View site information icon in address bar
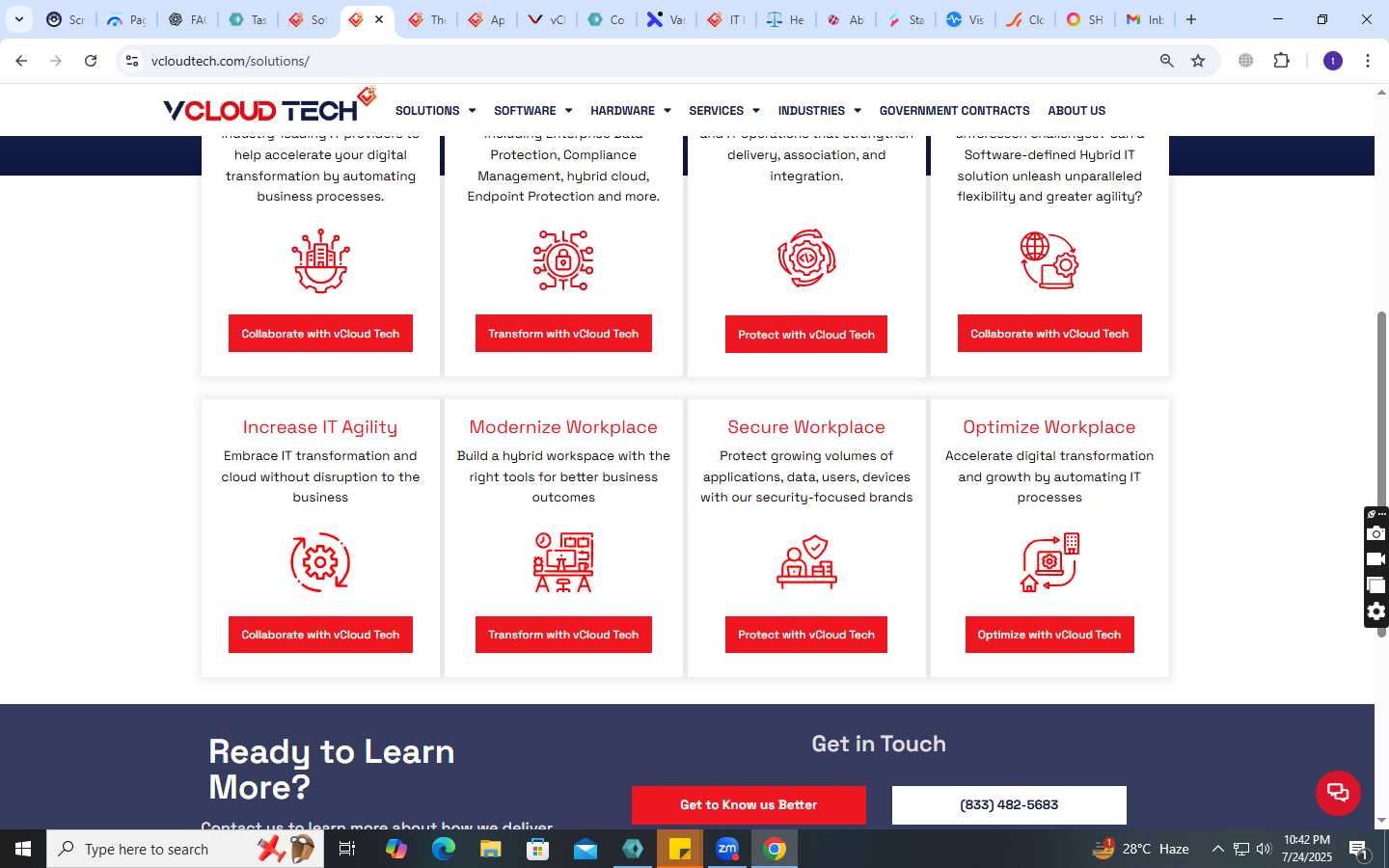The width and height of the screenshot is (1389, 868). click(132, 61)
